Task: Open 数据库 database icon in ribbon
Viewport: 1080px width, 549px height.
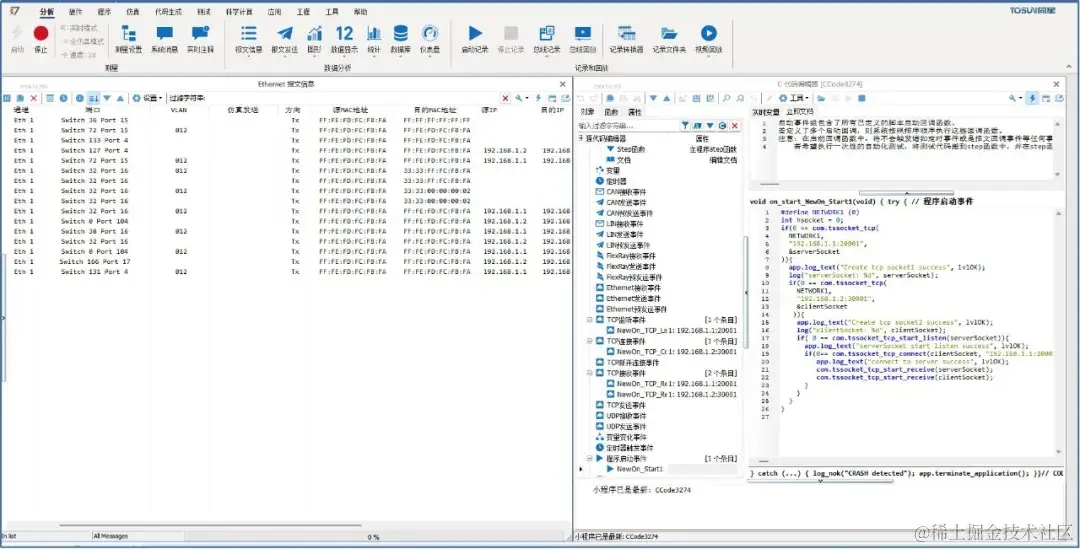Action: point(401,39)
